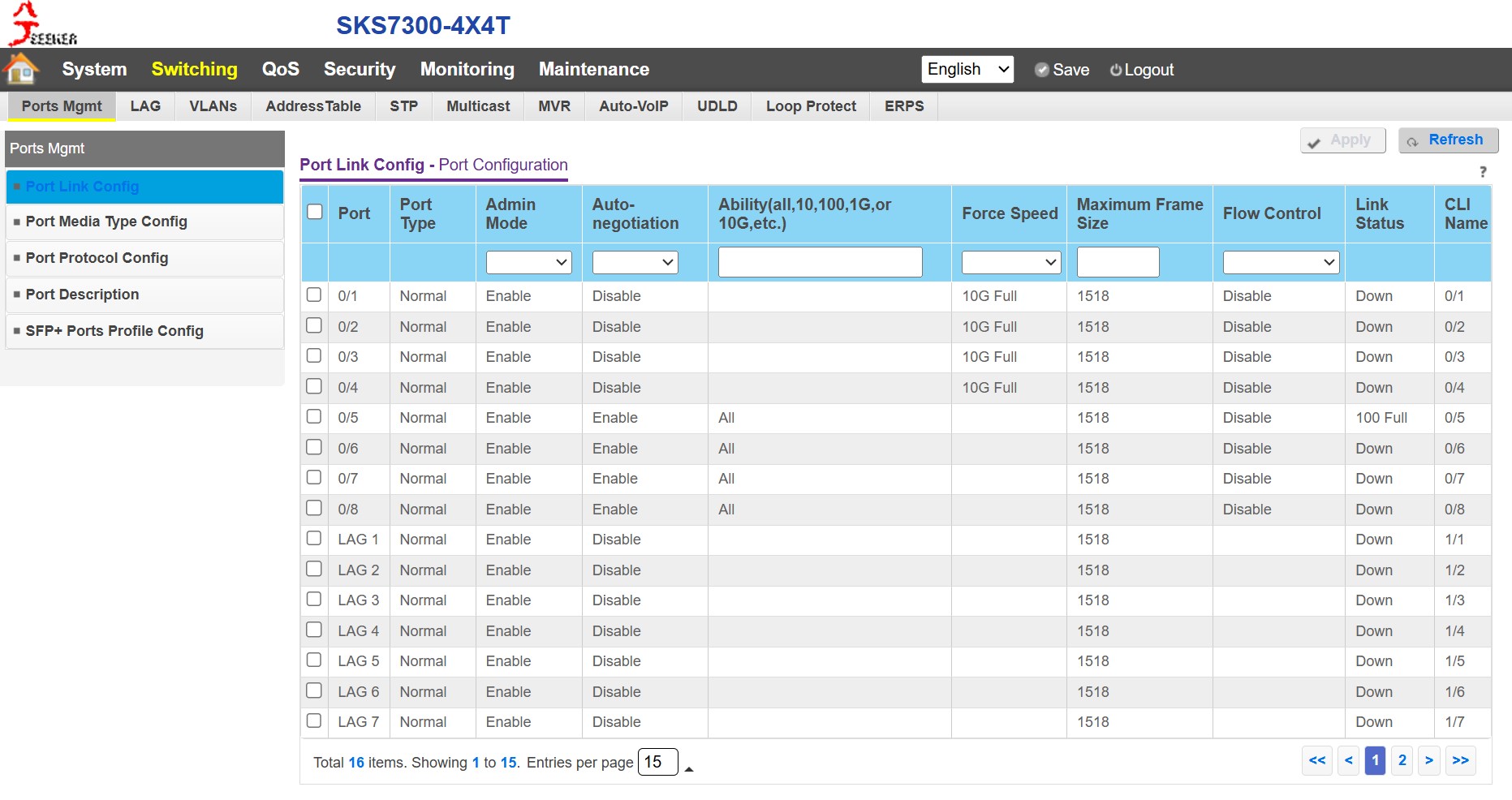Open the Loop Protect tab
The image size is (1512, 800).
812,106
